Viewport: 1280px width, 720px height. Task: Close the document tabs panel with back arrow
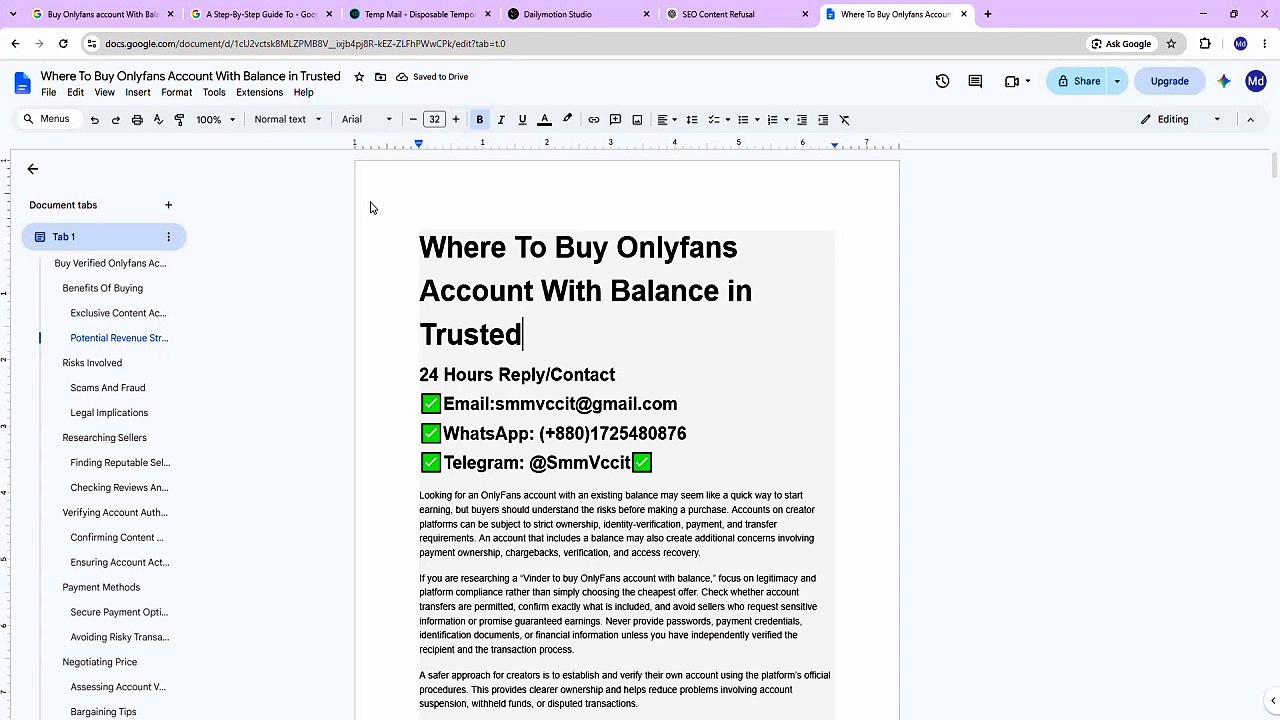[32, 169]
